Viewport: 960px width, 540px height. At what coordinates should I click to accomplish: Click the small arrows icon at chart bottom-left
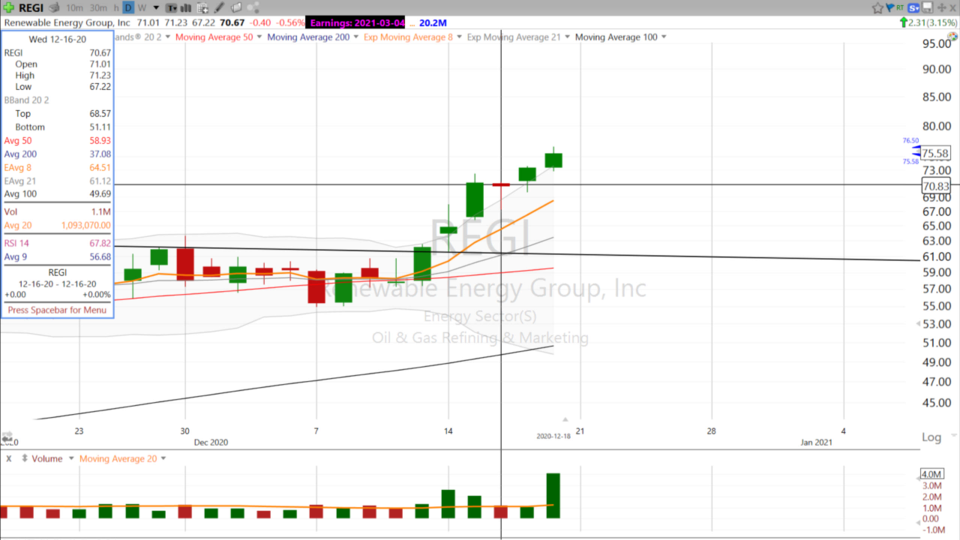coord(7,438)
